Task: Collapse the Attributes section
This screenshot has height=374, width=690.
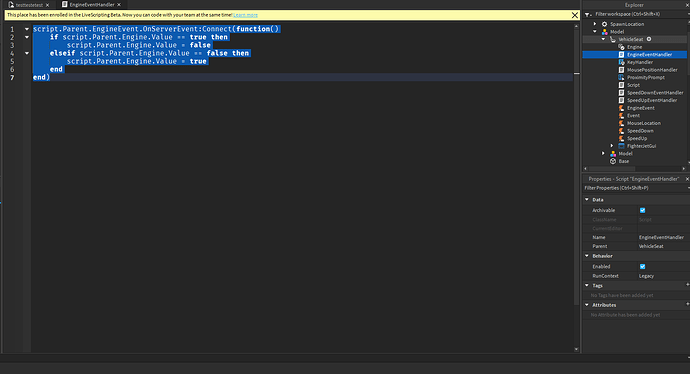Action: [587, 304]
